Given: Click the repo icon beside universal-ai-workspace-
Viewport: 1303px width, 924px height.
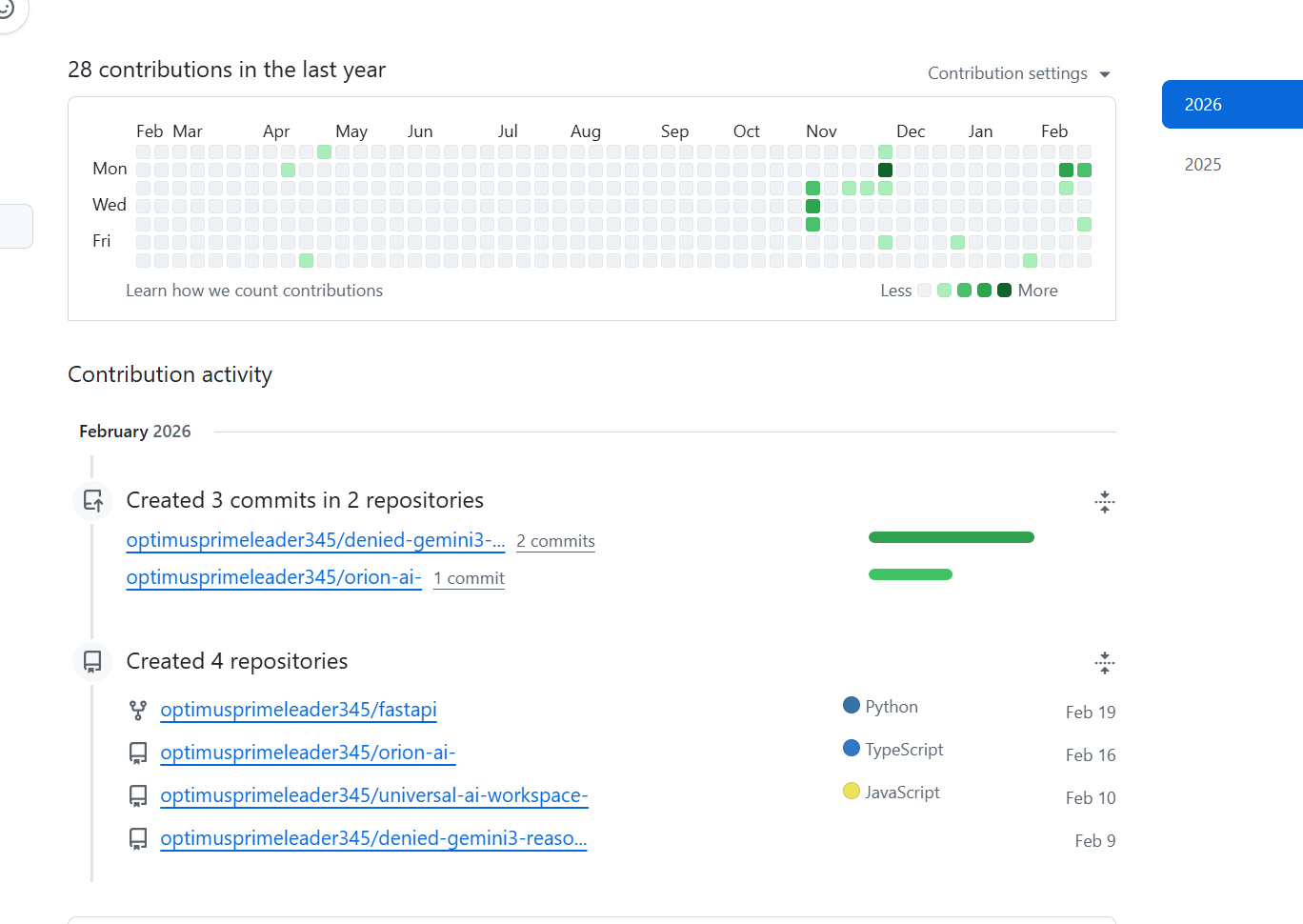Looking at the screenshot, I should pyautogui.click(x=139, y=795).
